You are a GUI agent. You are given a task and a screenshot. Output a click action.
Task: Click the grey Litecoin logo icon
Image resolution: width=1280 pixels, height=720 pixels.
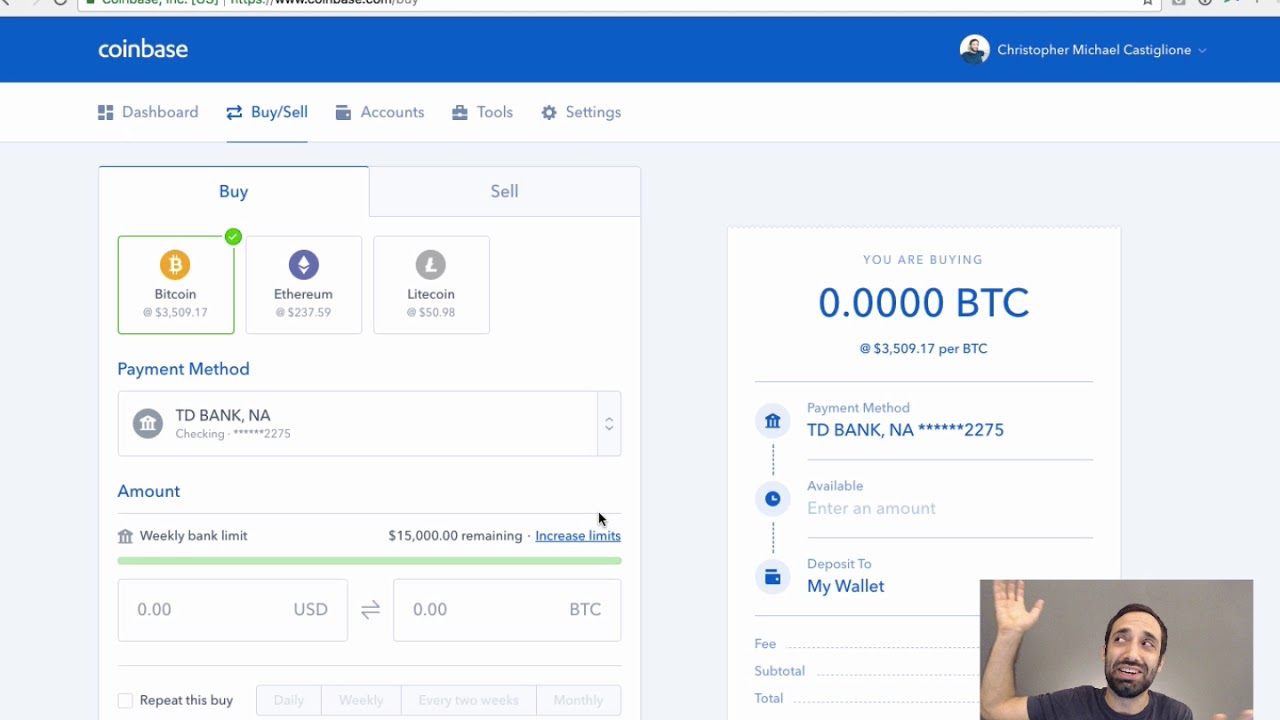pos(431,265)
